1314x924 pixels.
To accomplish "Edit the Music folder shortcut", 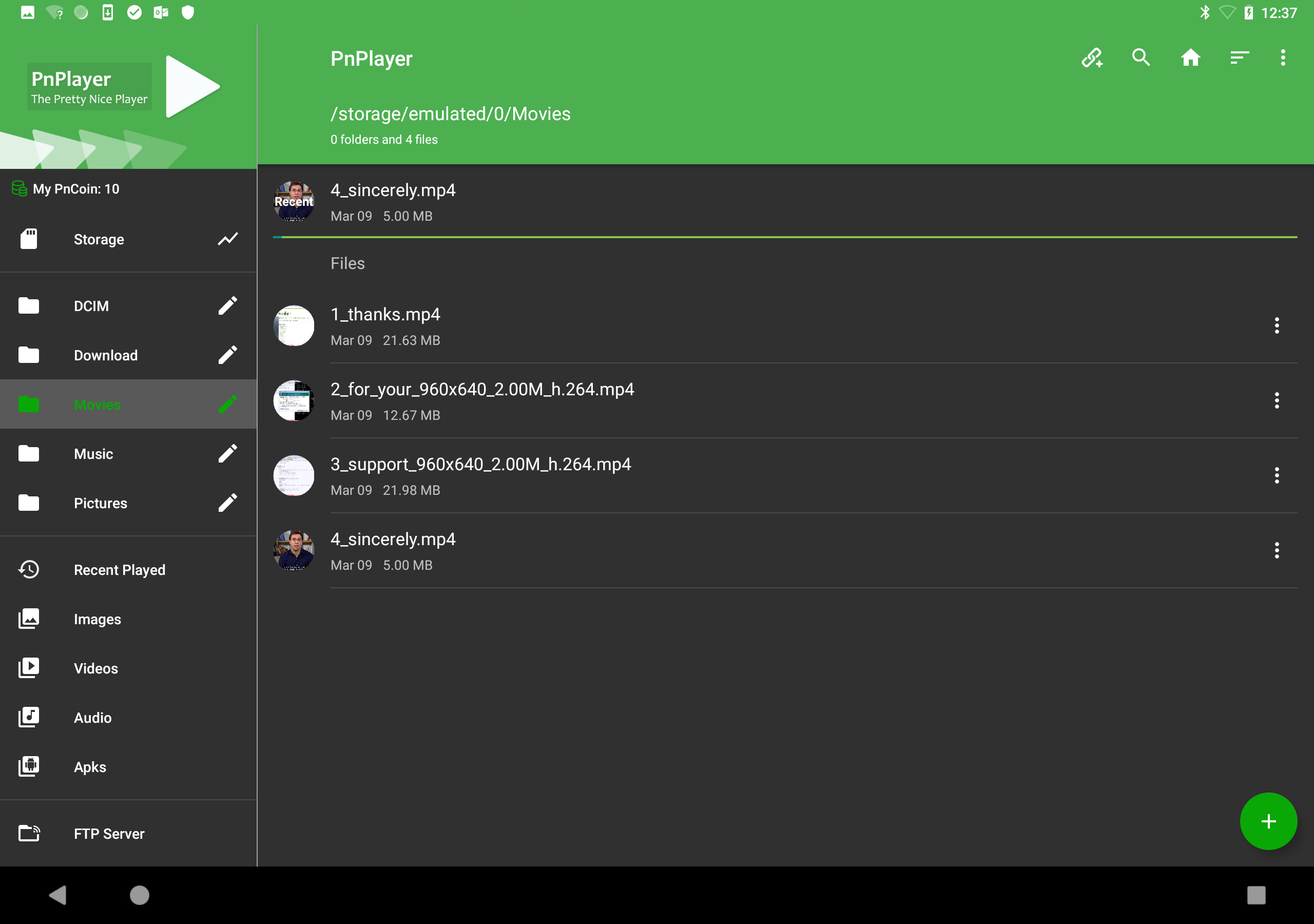I will [x=228, y=453].
